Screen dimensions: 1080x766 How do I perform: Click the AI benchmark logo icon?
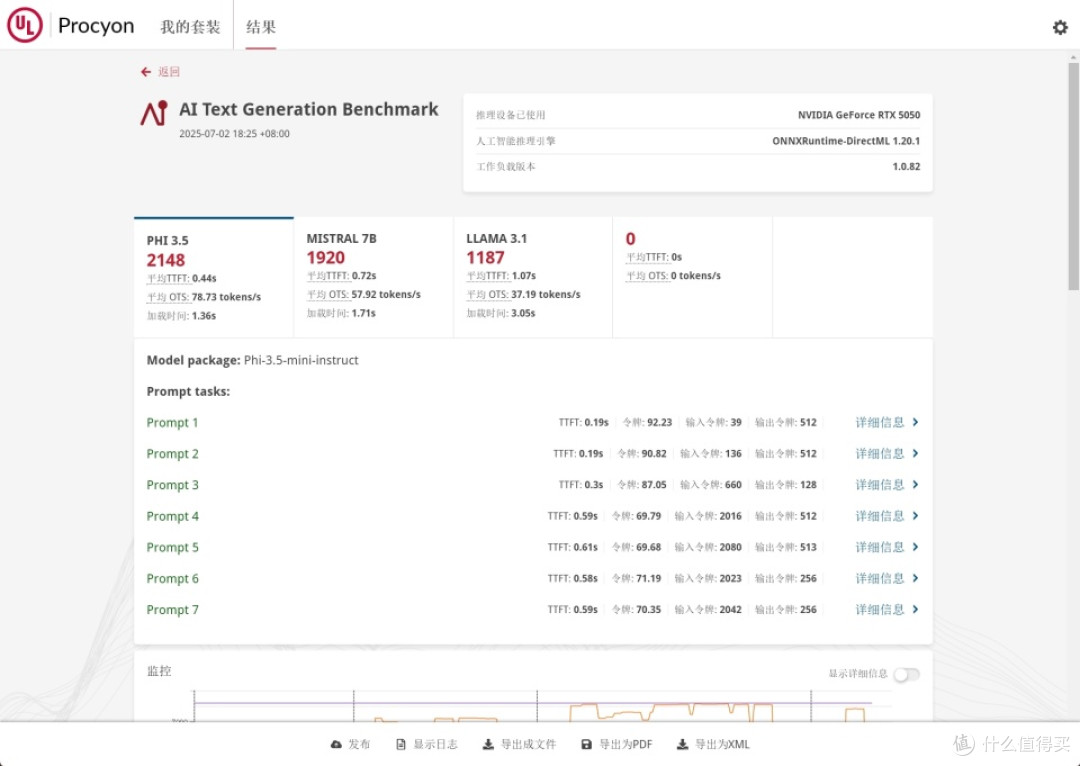click(154, 113)
